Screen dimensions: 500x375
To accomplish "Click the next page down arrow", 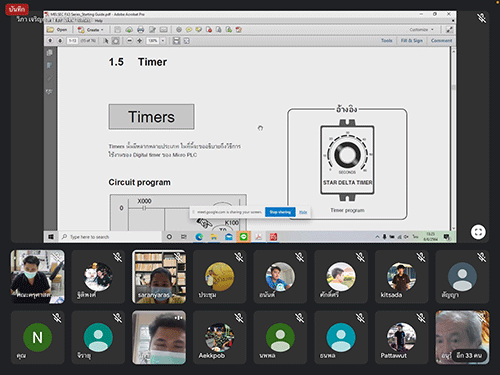I will point(60,41).
